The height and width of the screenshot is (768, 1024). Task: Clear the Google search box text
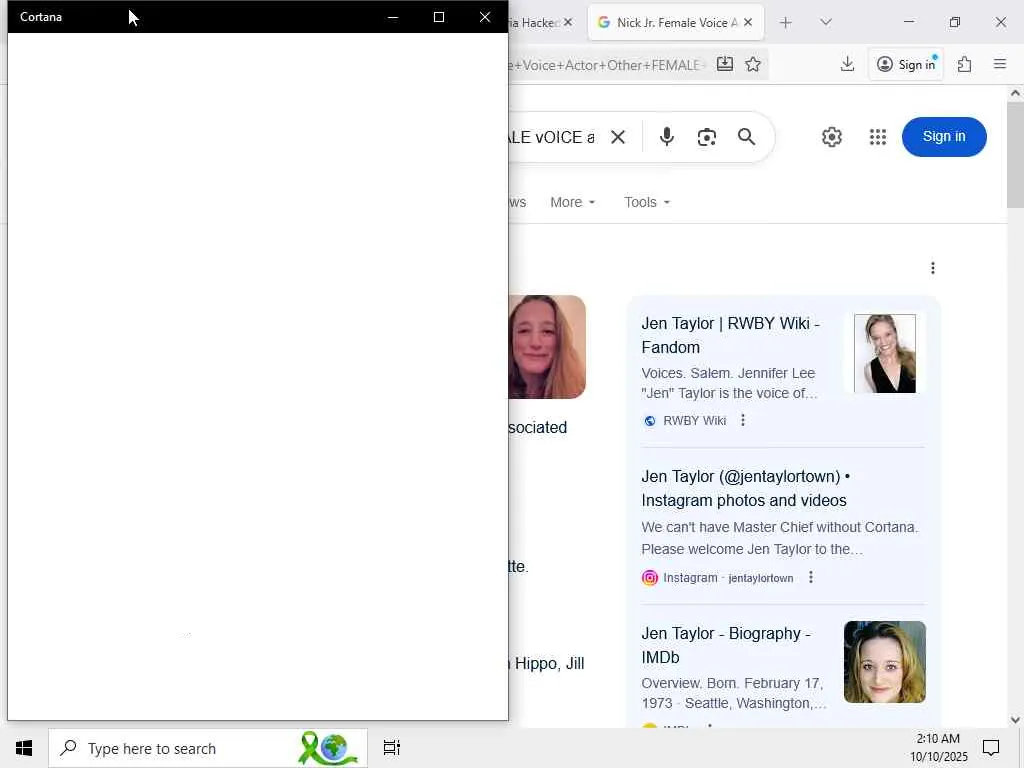click(x=618, y=136)
